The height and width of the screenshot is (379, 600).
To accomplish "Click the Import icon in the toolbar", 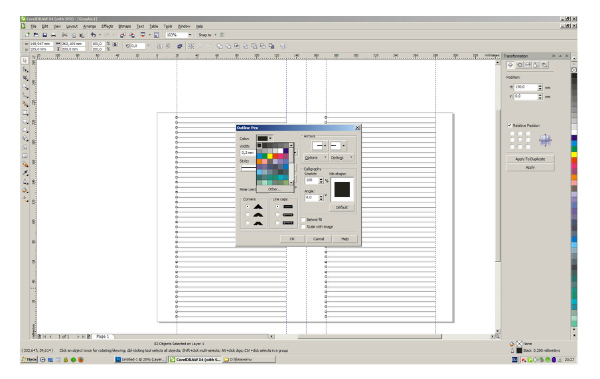I will click(x=122, y=35).
